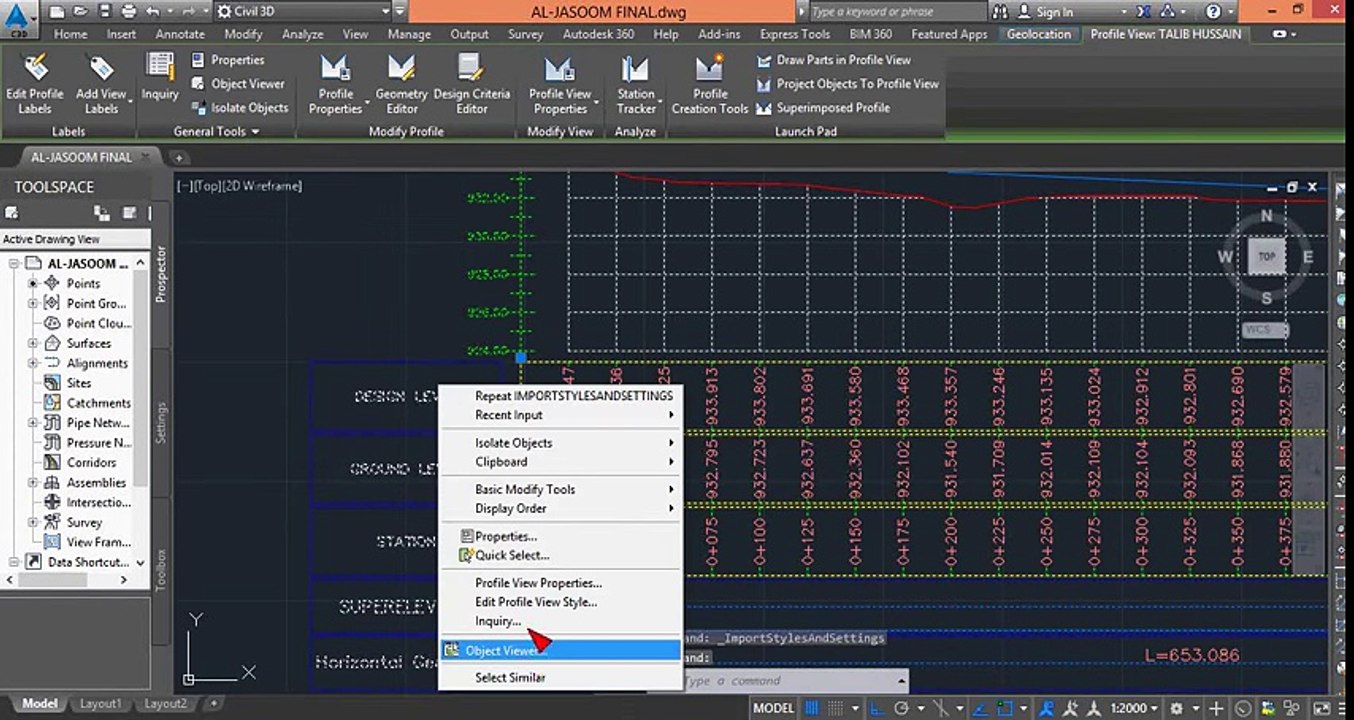Select Assemblies in the Prospector tree
The width and height of the screenshot is (1354, 720).
coord(96,483)
